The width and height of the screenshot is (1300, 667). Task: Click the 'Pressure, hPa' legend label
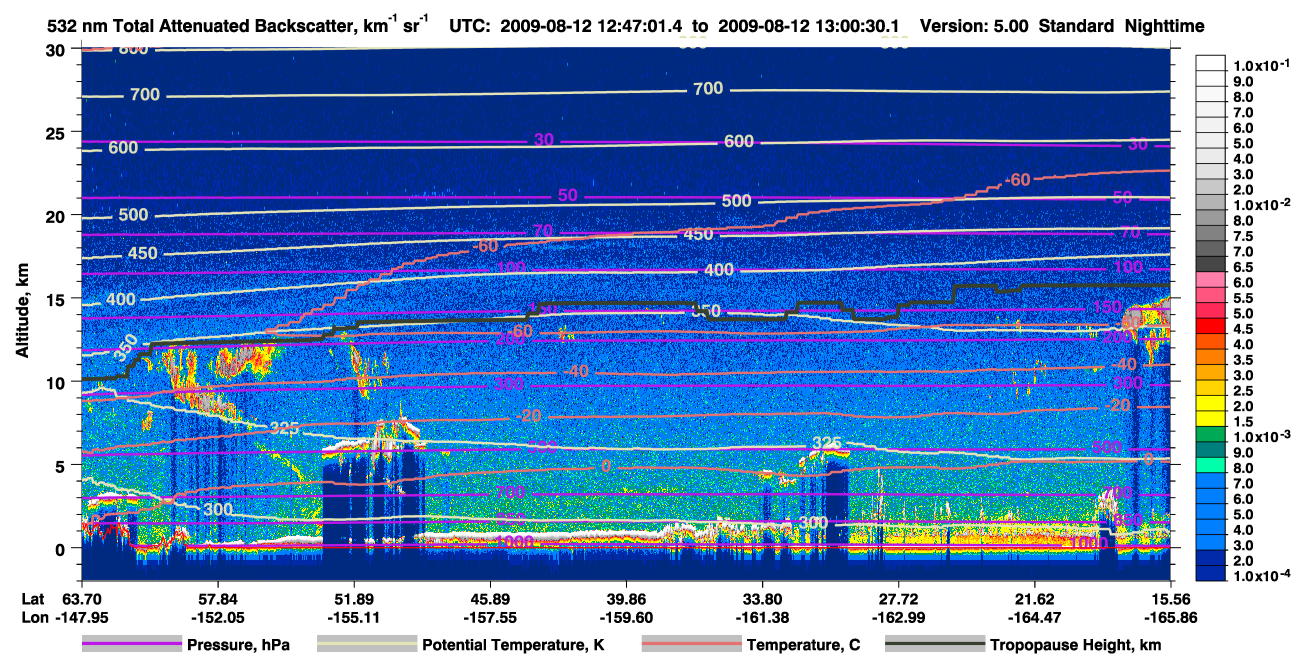[x=238, y=645]
